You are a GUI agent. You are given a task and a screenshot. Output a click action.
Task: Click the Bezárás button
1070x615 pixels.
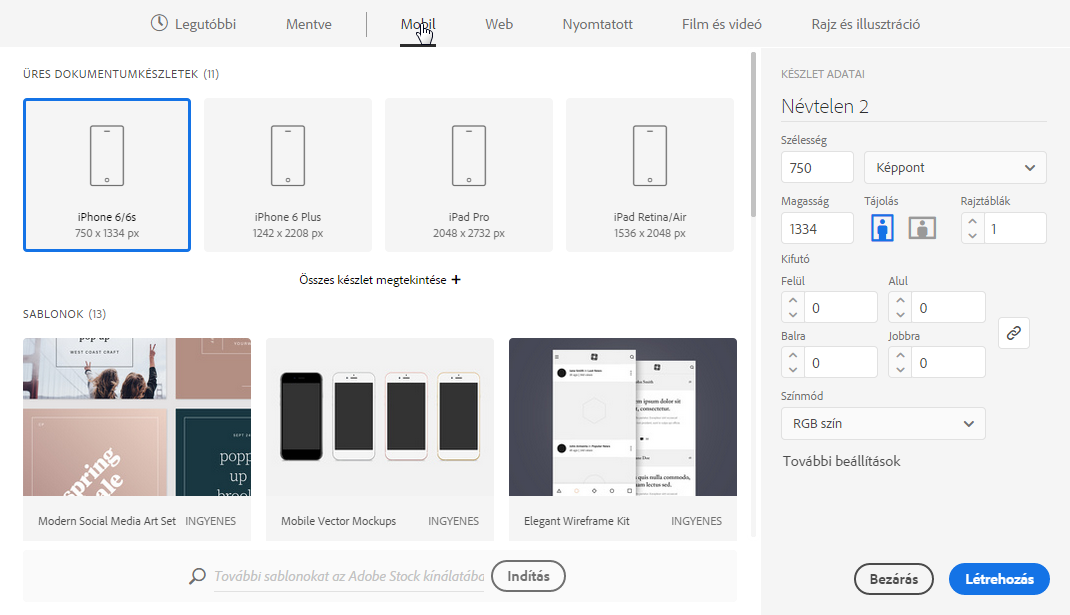coord(893,579)
